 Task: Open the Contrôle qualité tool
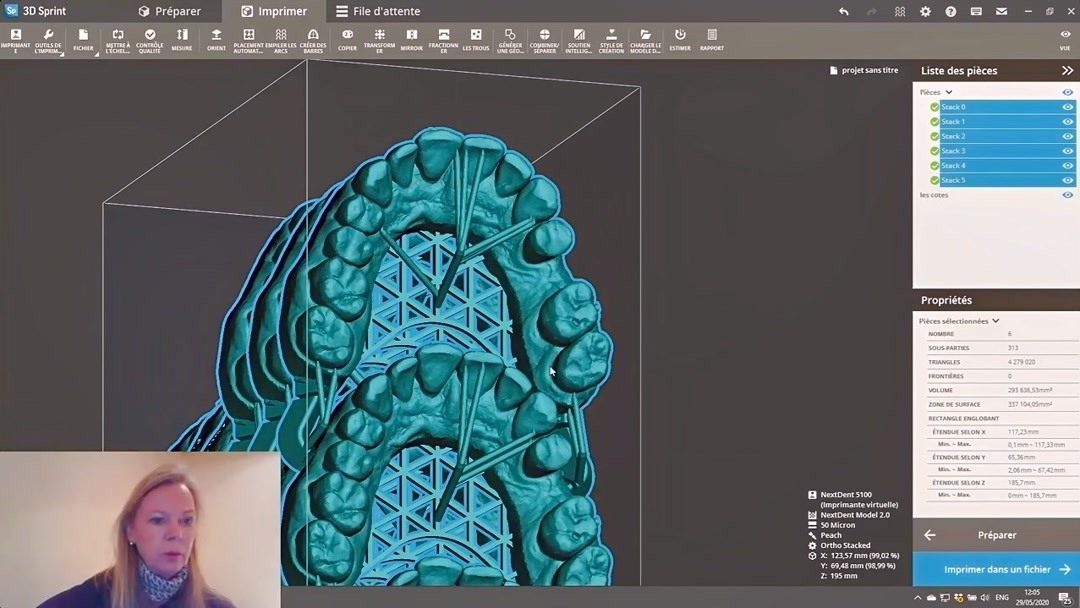(x=150, y=40)
